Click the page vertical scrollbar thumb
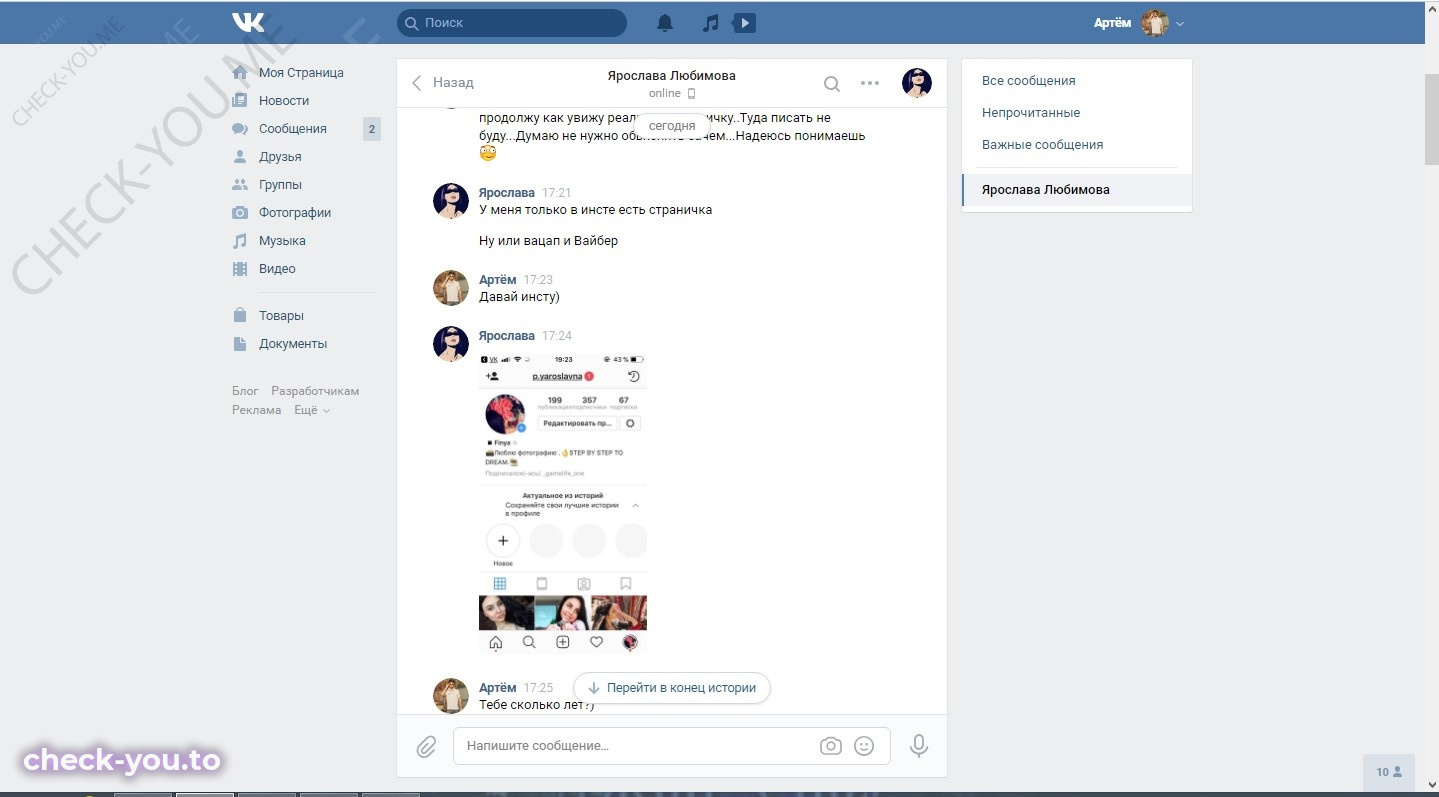 pos(1431,120)
